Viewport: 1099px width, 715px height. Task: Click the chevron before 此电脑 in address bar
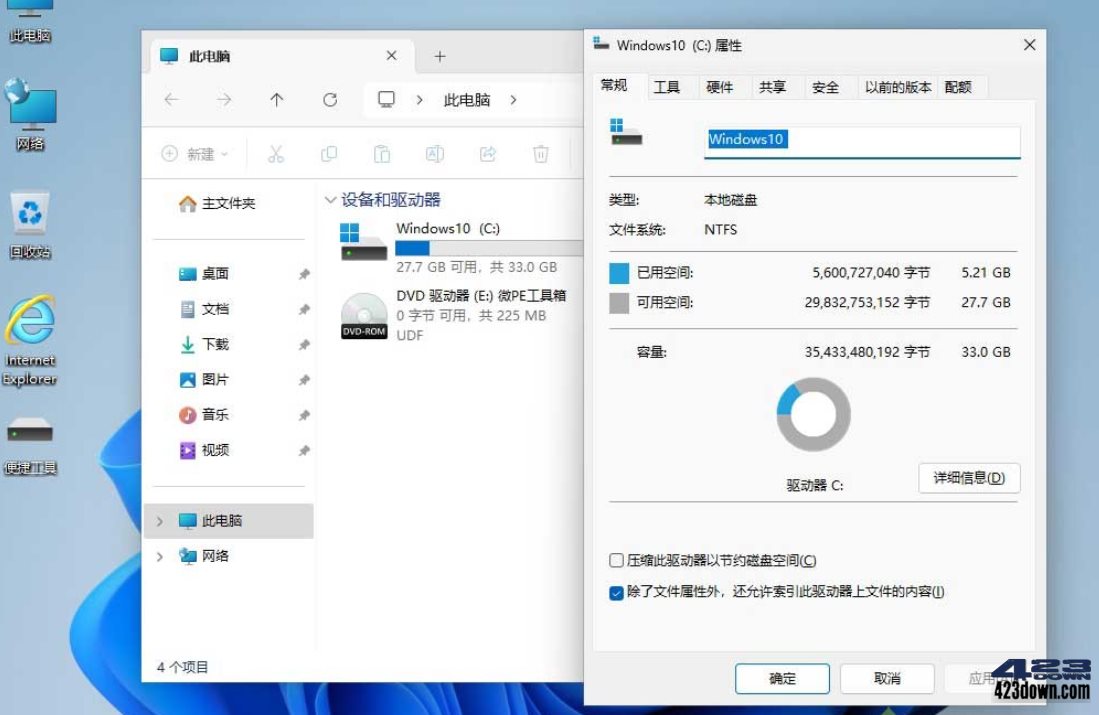419,100
